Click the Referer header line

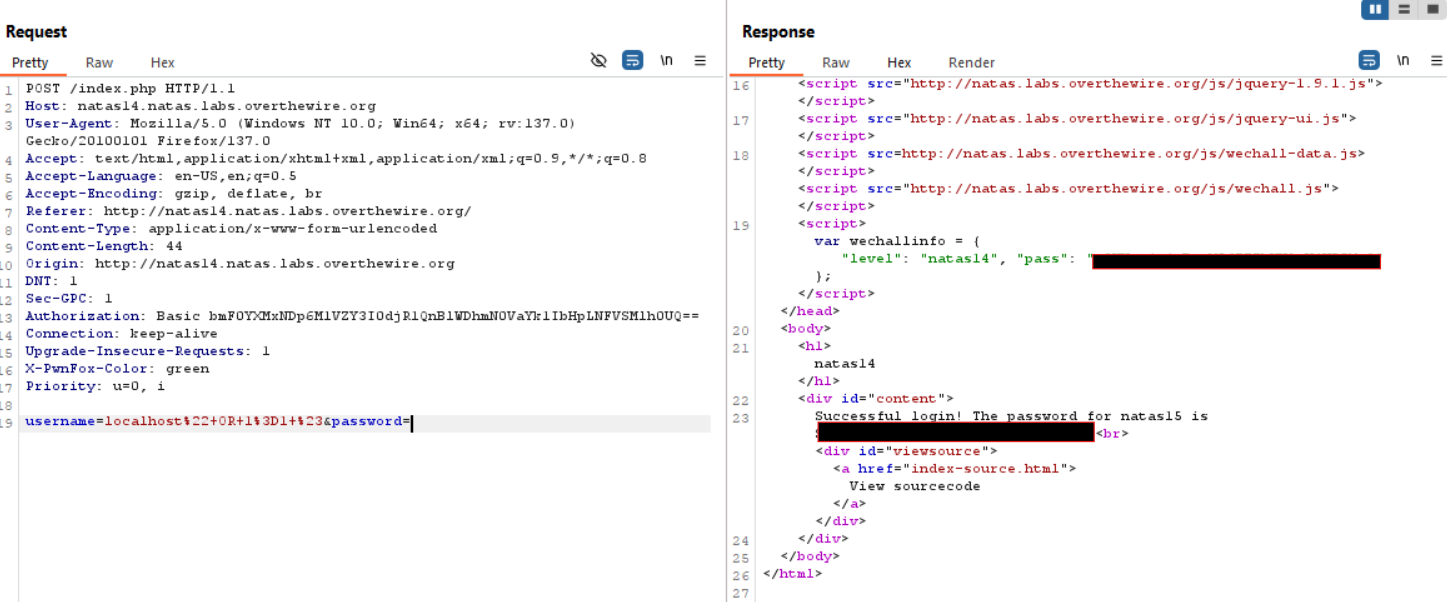coord(248,211)
